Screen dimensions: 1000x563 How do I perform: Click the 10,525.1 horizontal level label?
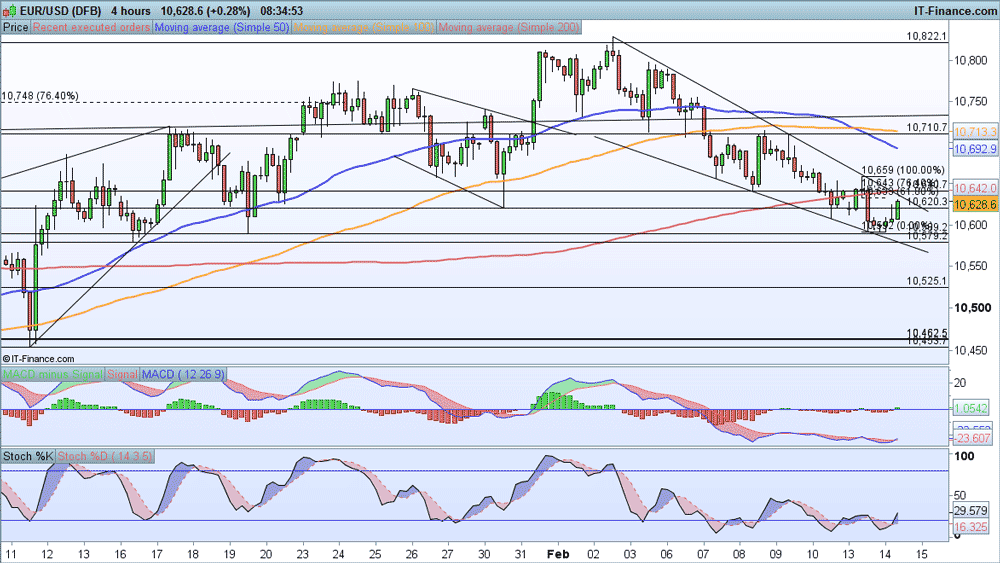(x=927, y=281)
